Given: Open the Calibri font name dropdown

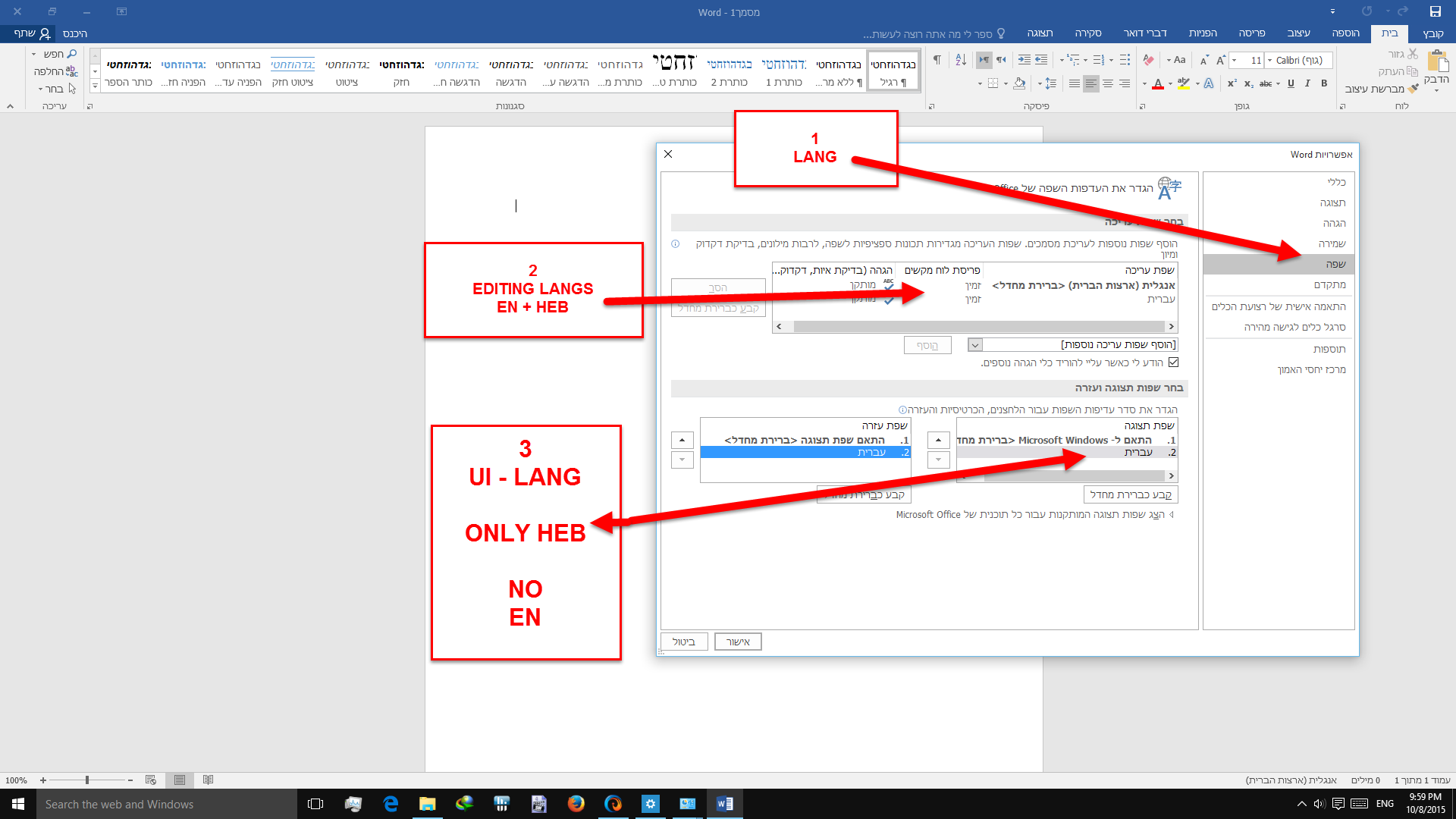Looking at the screenshot, I should point(1270,60).
